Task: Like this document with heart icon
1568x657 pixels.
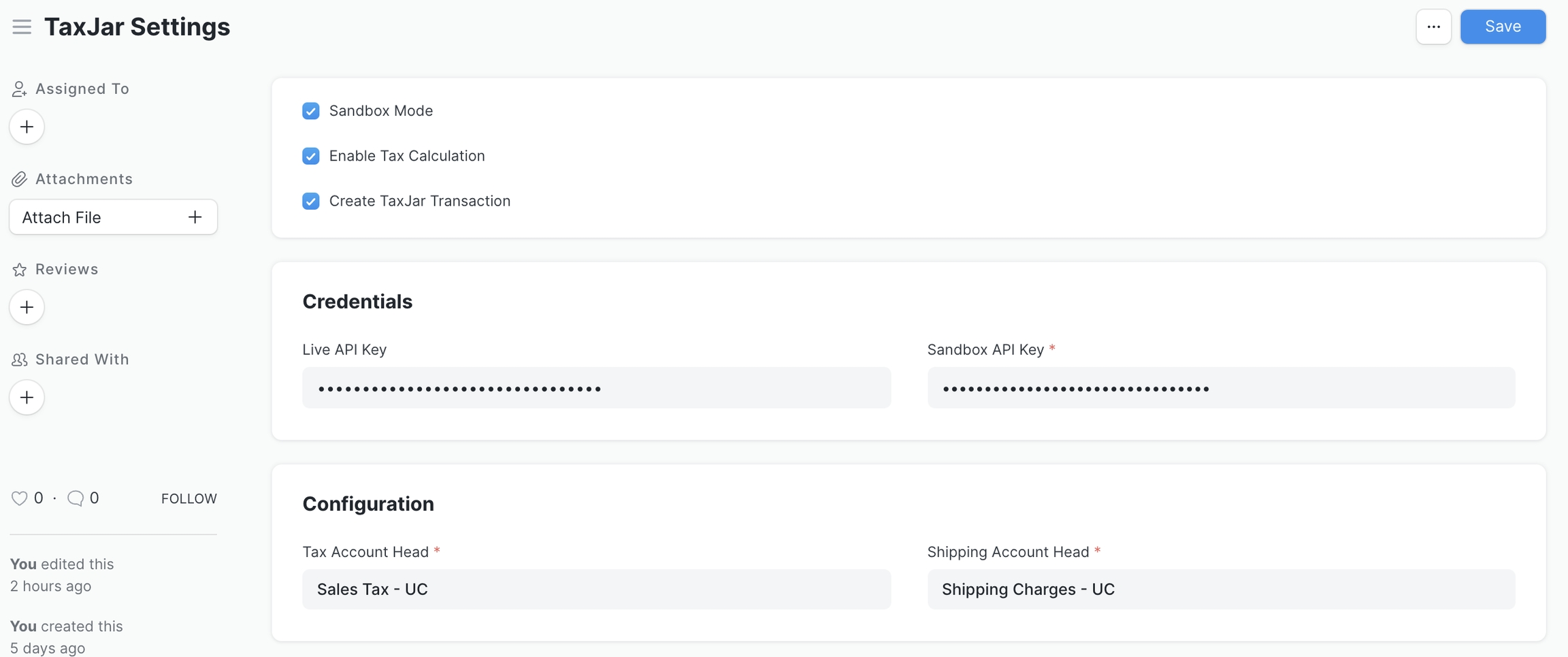Action: [19, 498]
